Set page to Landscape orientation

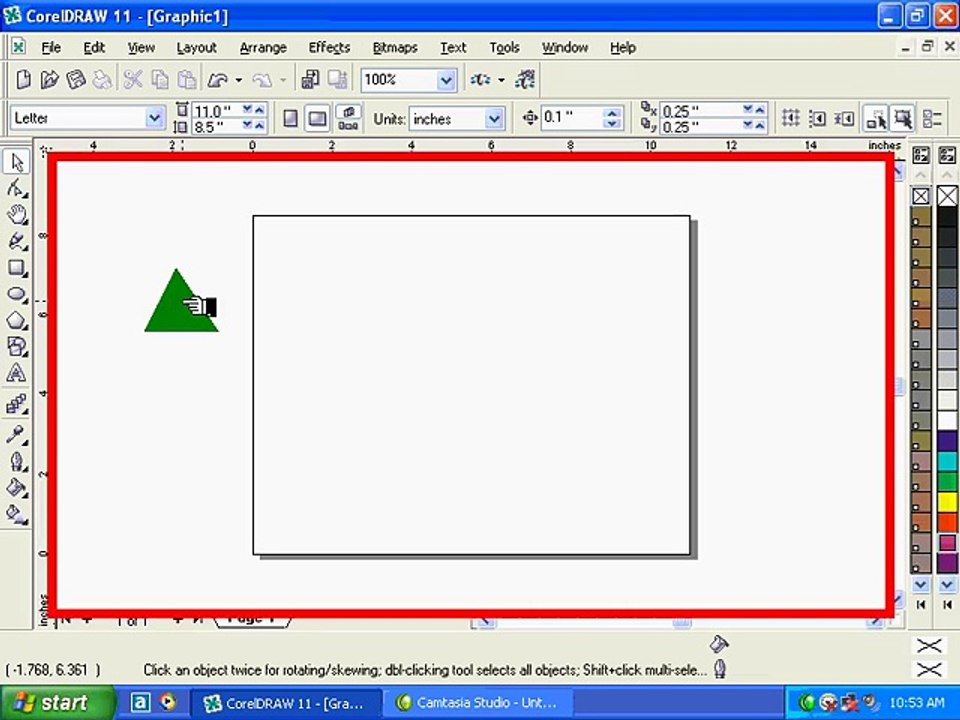coord(317,118)
